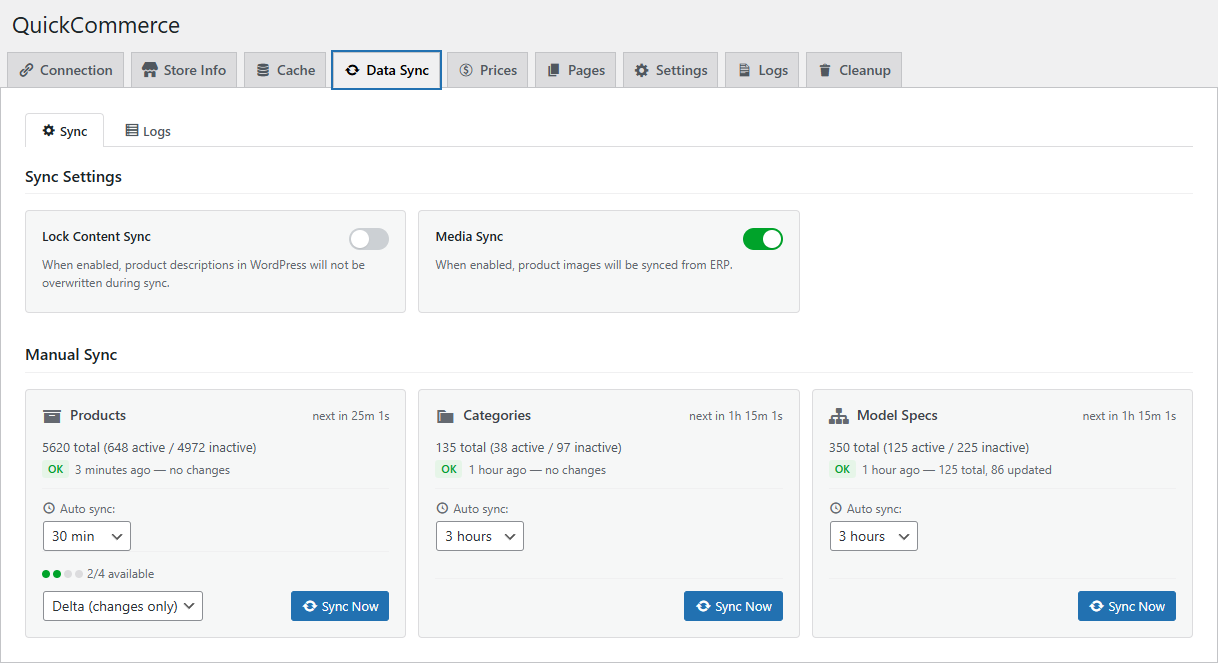
Task: Click the clock icon beside Categories Auto sync
Action: point(442,509)
